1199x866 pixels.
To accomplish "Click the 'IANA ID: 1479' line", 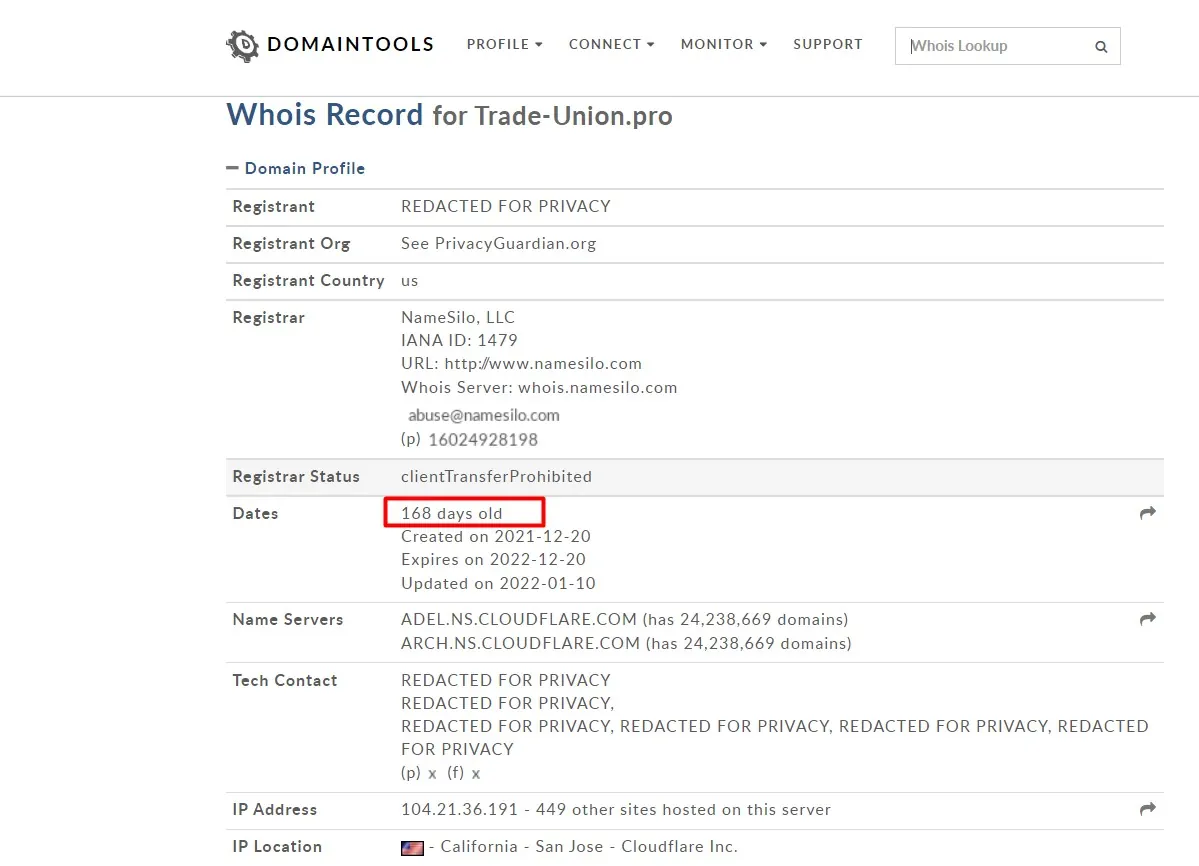I will click(460, 340).
